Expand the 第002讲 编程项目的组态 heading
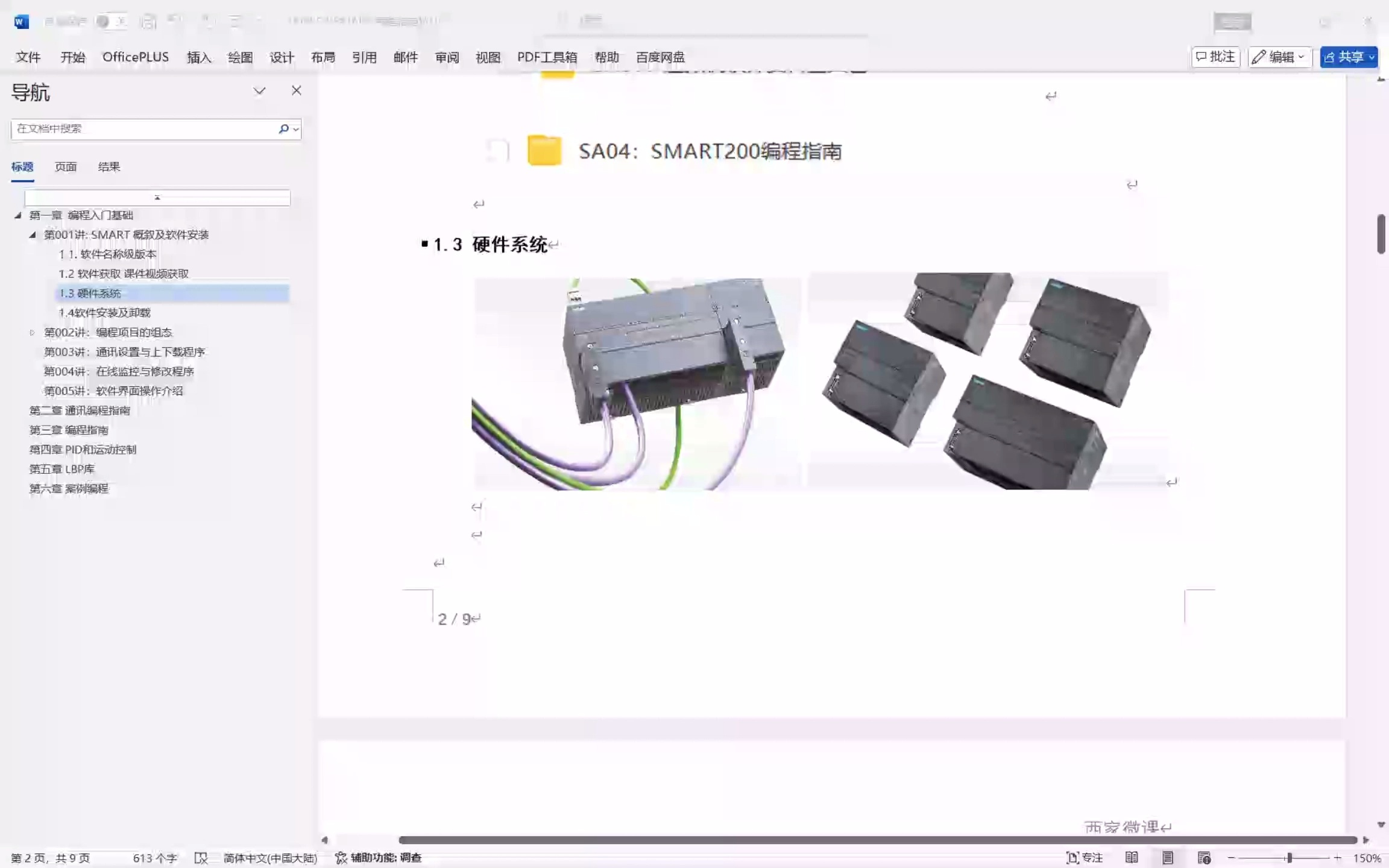Viewport: 1389px width, 868px height. [33, 332]
